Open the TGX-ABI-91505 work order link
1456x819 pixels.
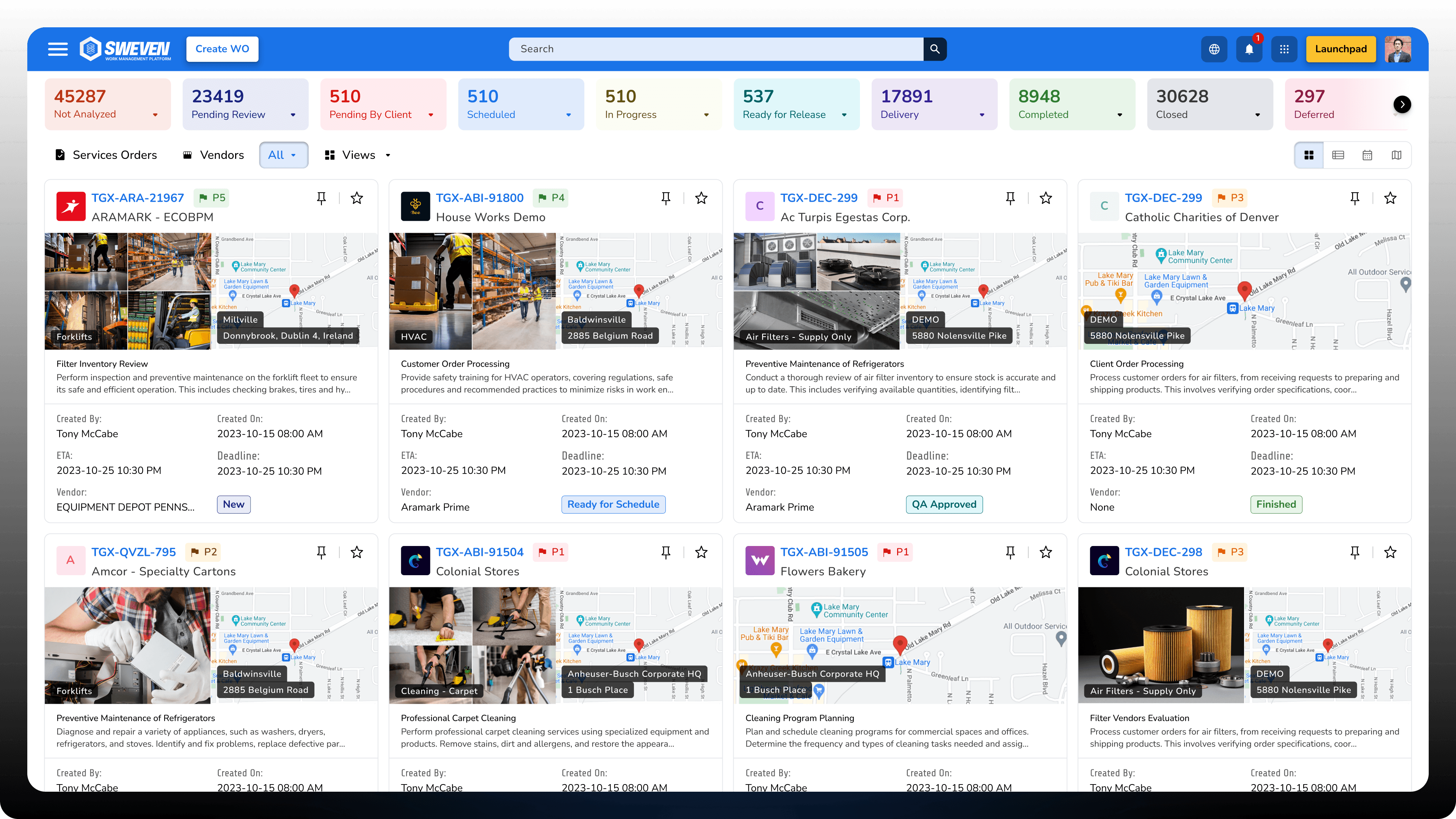click(824, 552)
